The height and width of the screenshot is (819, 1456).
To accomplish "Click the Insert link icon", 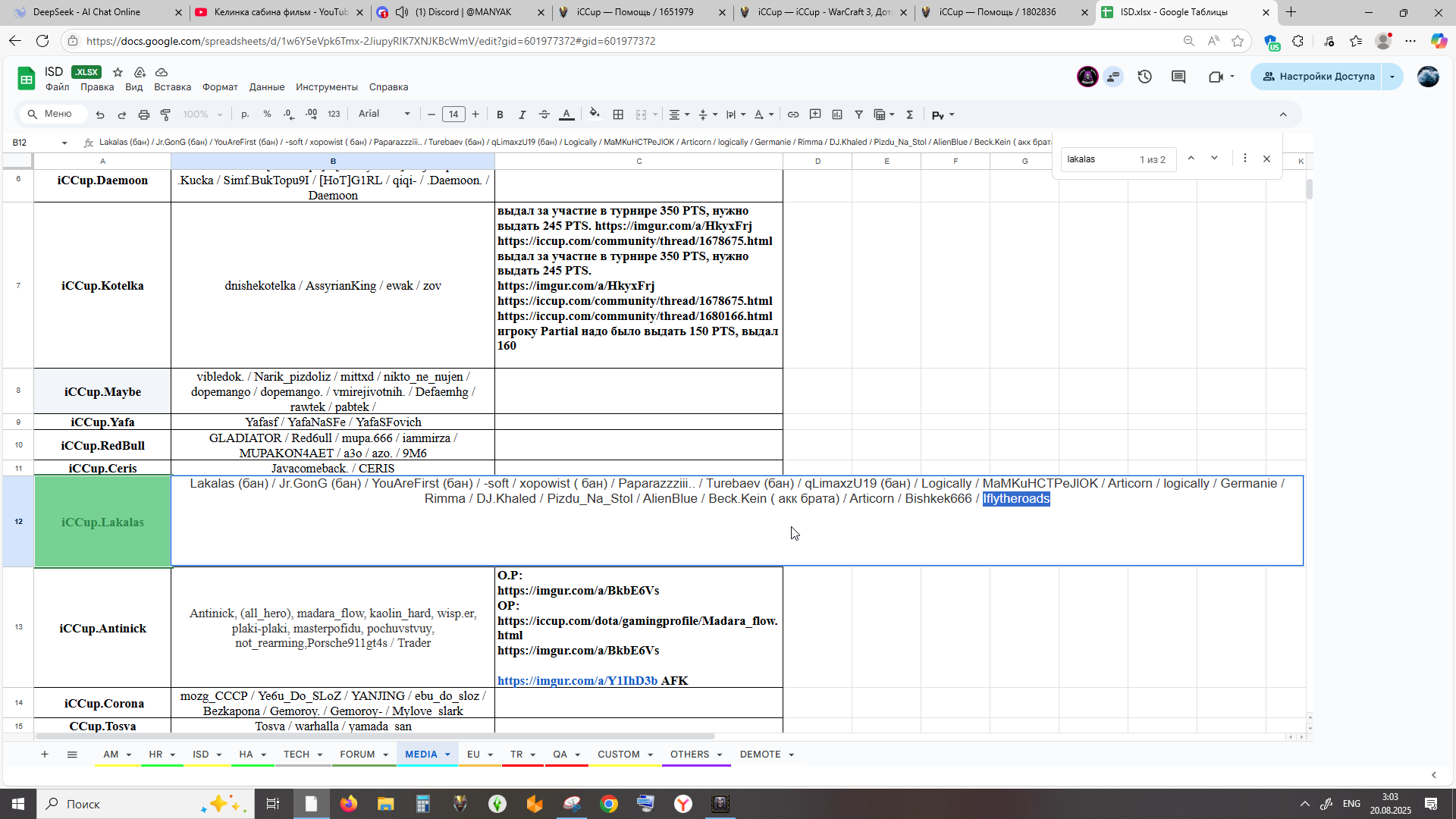I will (793, 115).
